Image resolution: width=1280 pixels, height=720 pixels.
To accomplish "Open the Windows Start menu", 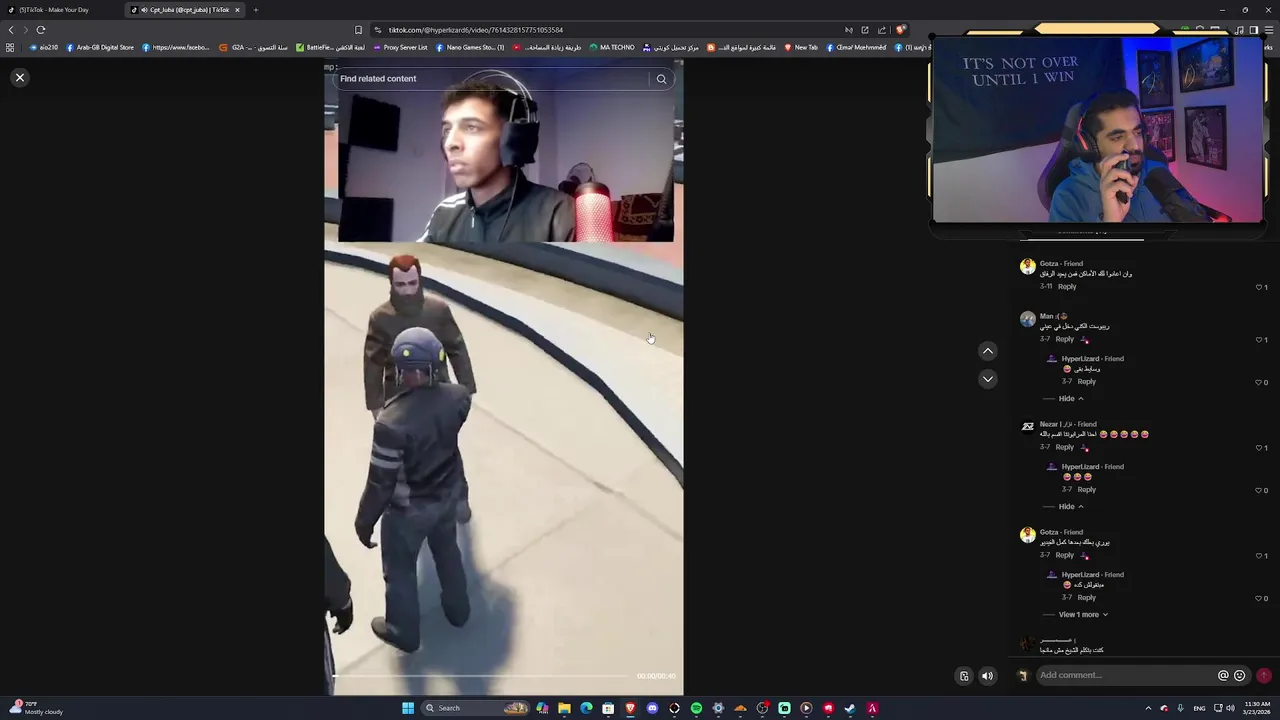I will click(x=408, y=708).
